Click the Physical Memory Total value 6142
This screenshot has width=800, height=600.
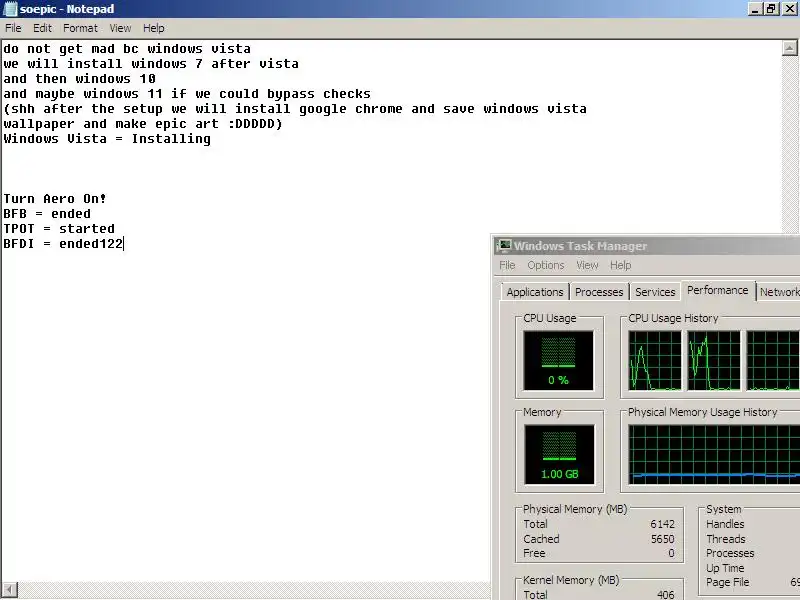click(662, 524)
